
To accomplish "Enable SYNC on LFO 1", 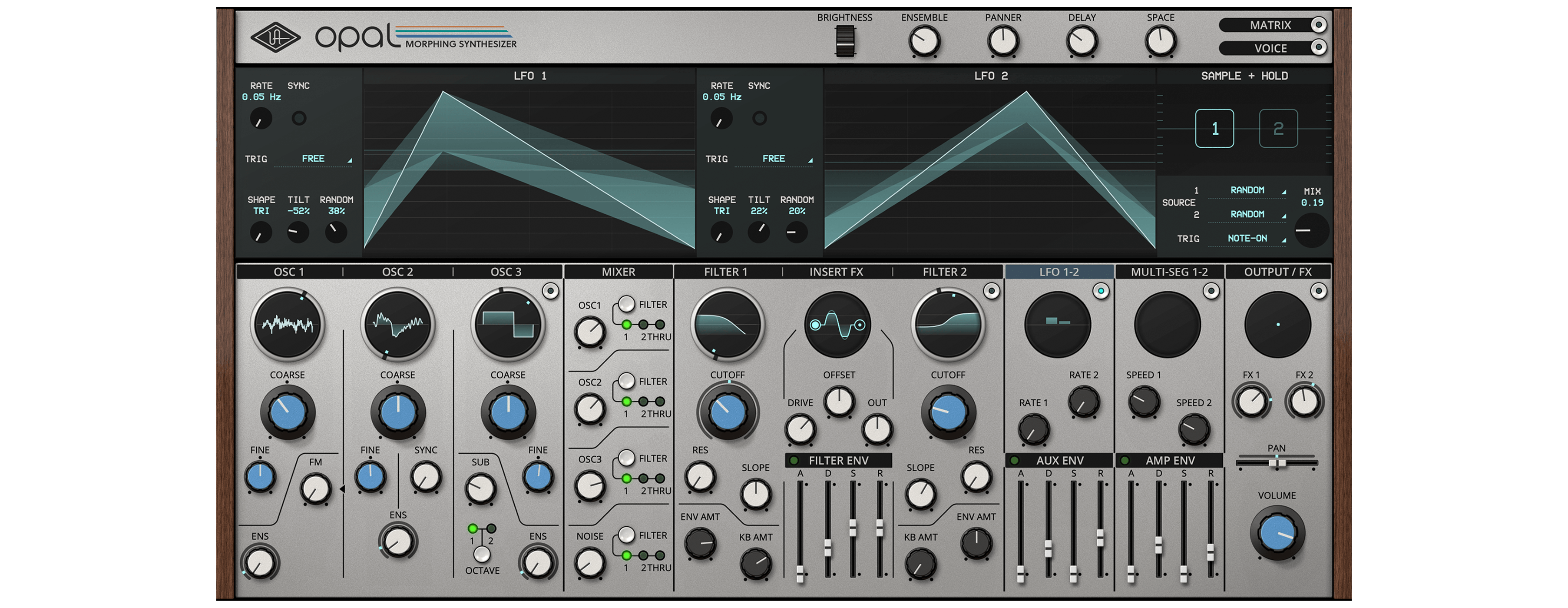I will [299, 119].
